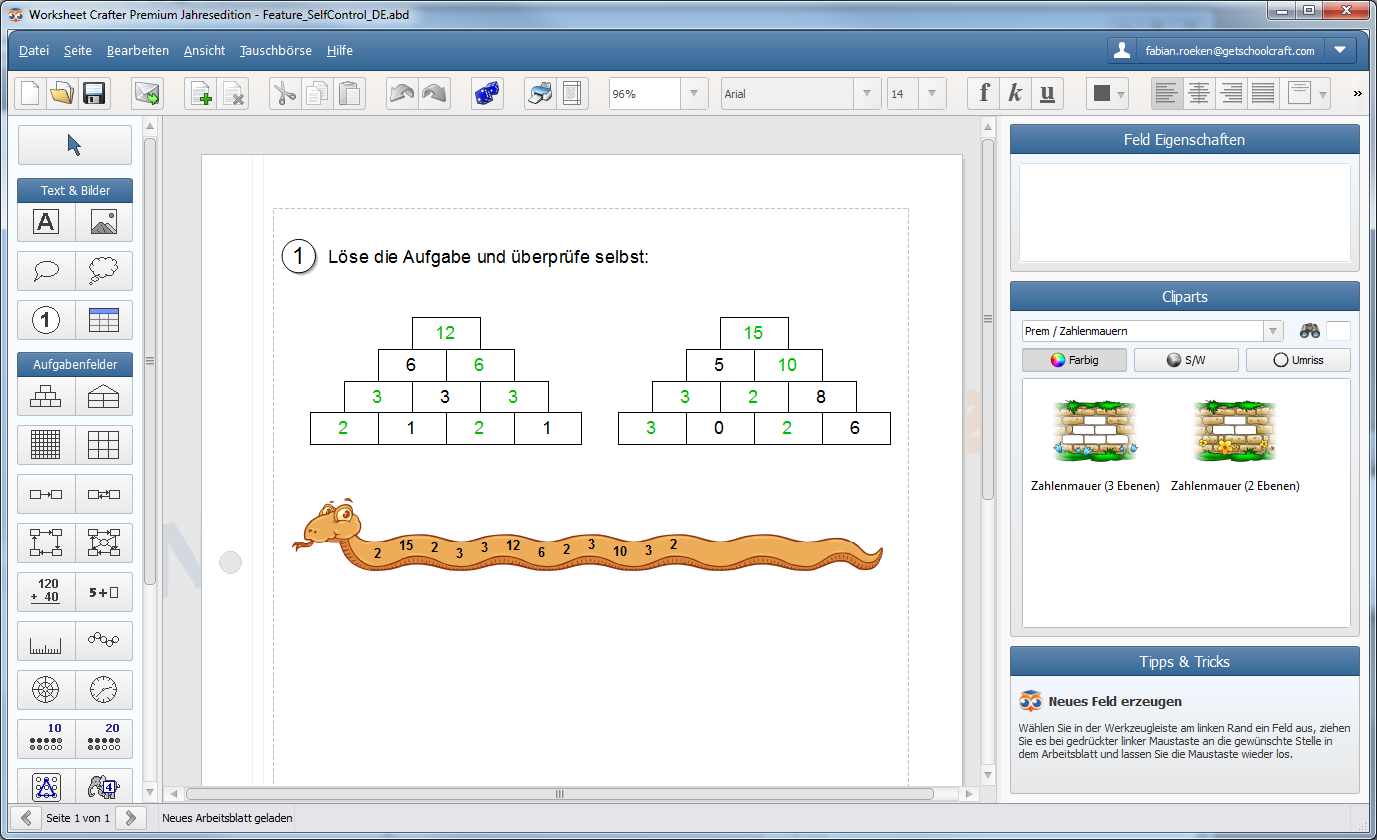Open the Tauschbörse menu
The height and width of the screenshot is (840, 1377).
coord(276,50)
